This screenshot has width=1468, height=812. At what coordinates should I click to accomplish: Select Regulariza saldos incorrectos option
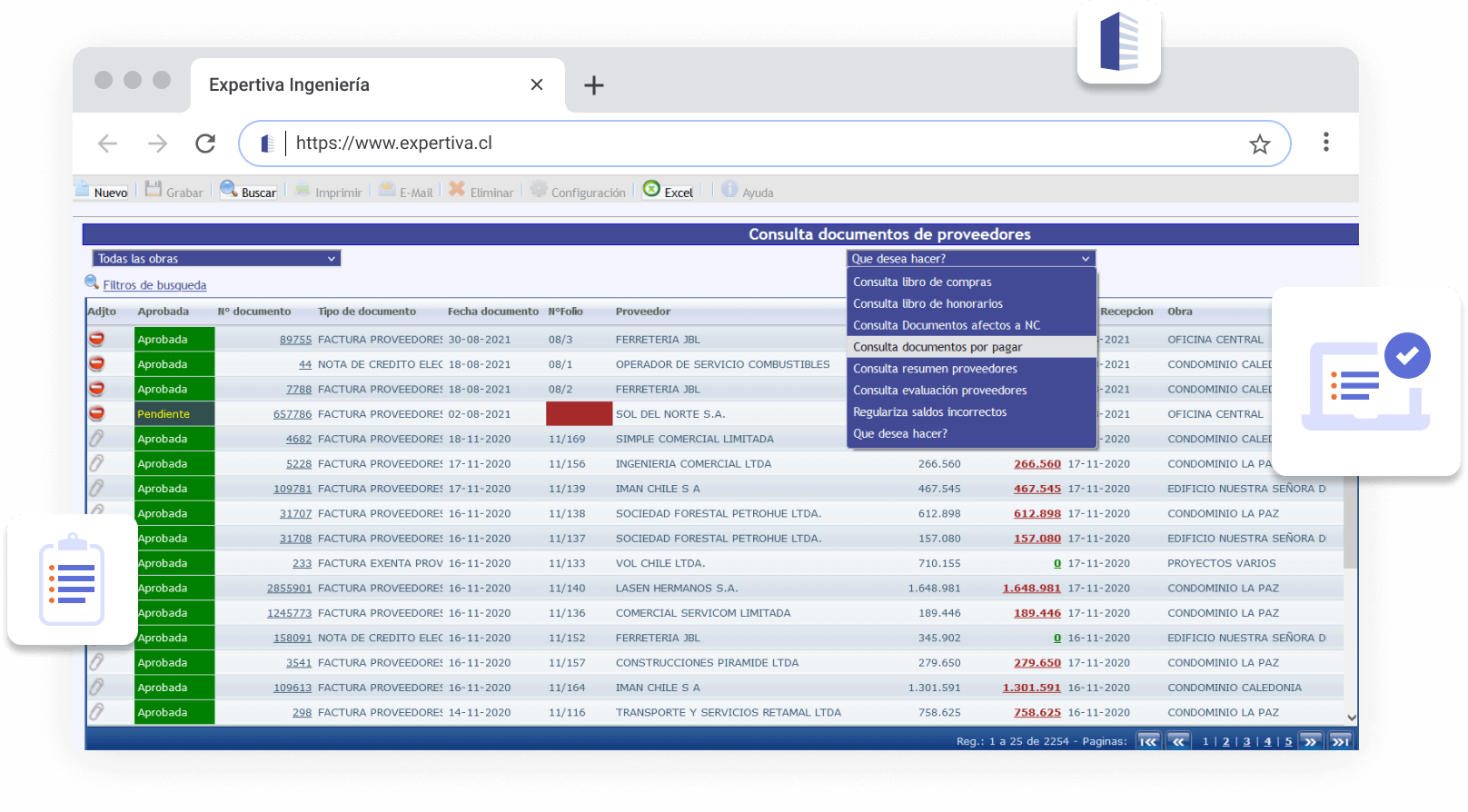click(x=929, y=412)
